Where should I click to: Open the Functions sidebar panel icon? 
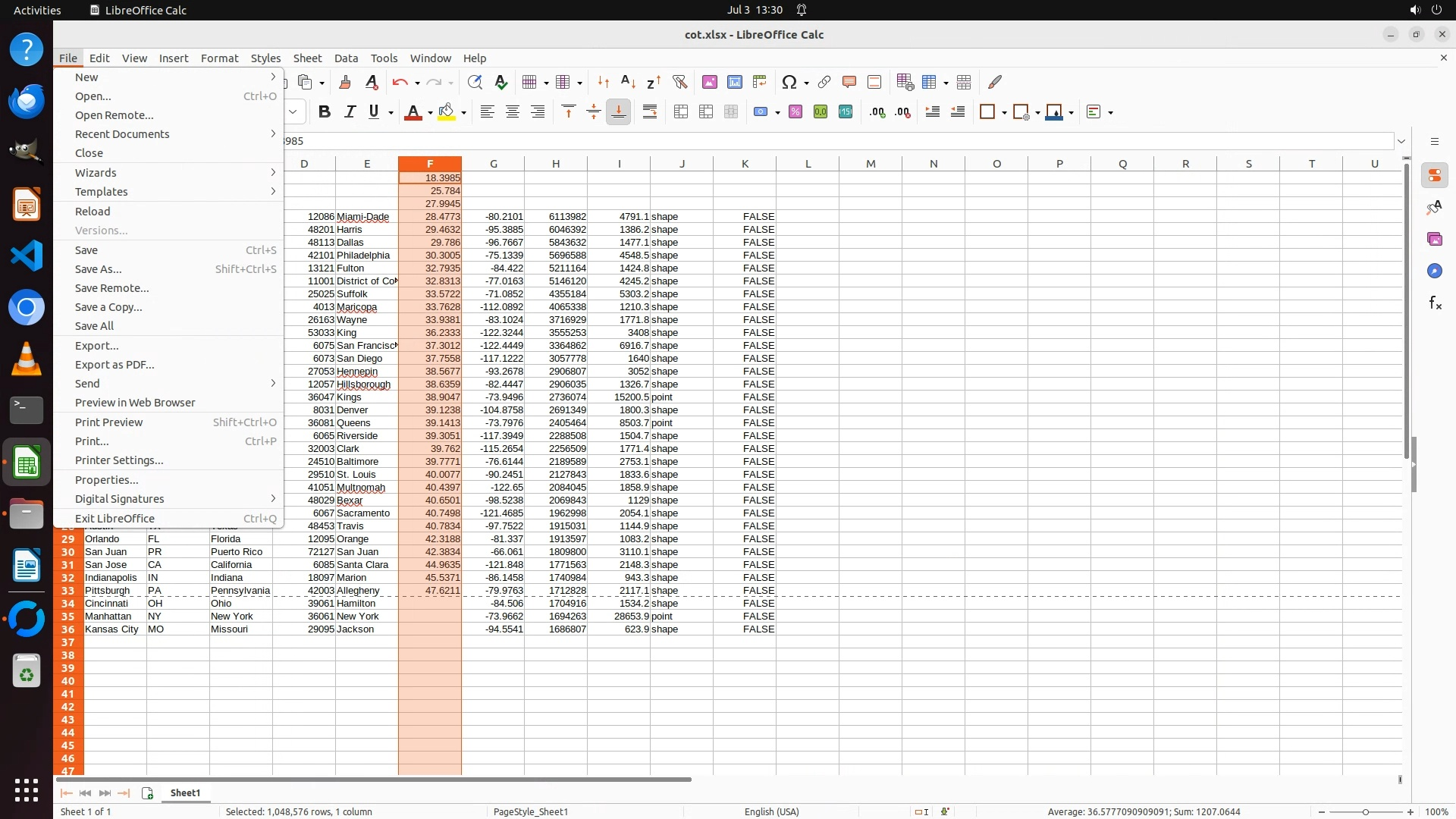click(x=1435, y=303)
